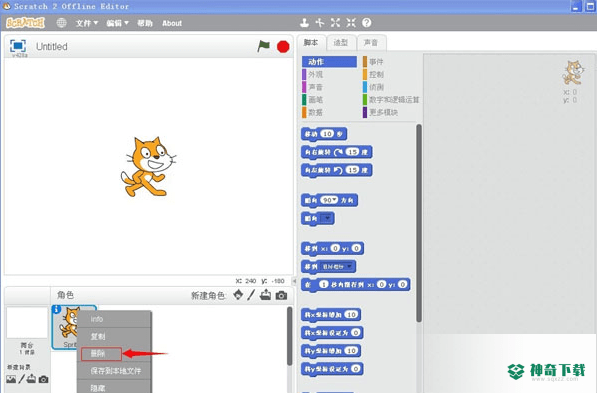Choose new sprite from library icon
This screenshot has height=393, width=597.
[x=238, y=295]
